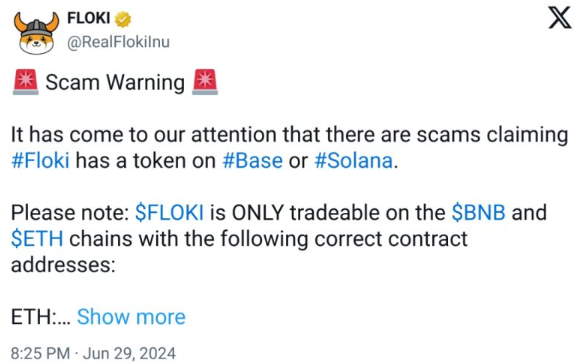Screen dimensions: 582x364
Task: Open the FLOKI profile avatar image
Action: [36, 33]
